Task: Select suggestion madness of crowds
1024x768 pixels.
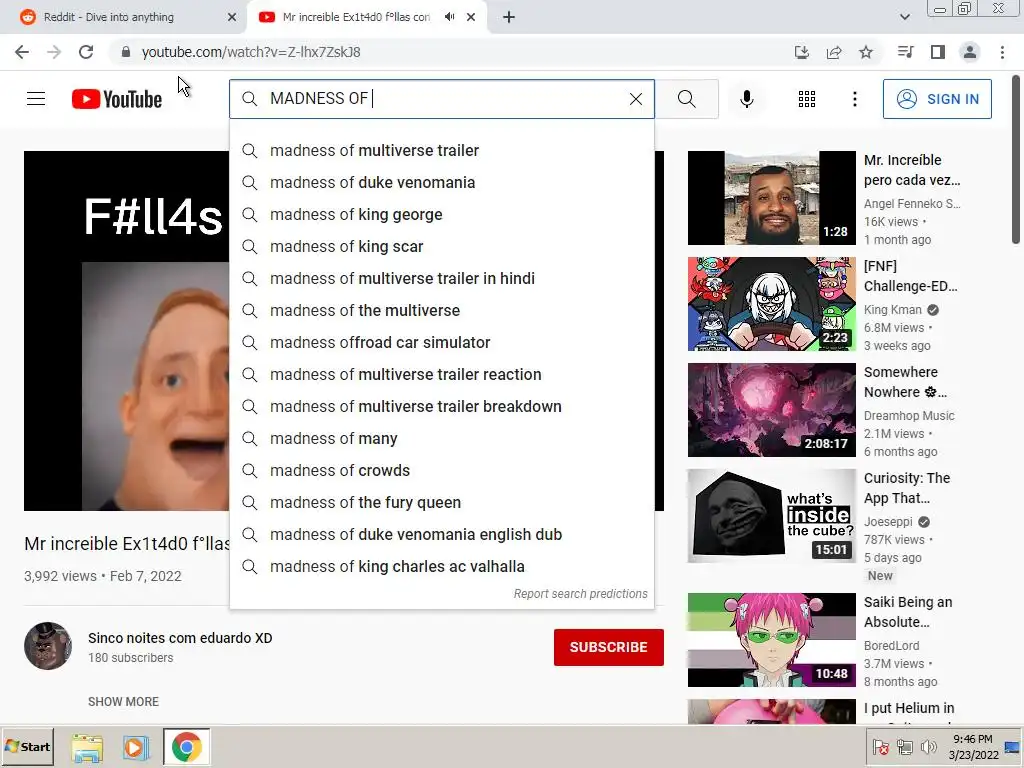Action: (x=441, y=470)
